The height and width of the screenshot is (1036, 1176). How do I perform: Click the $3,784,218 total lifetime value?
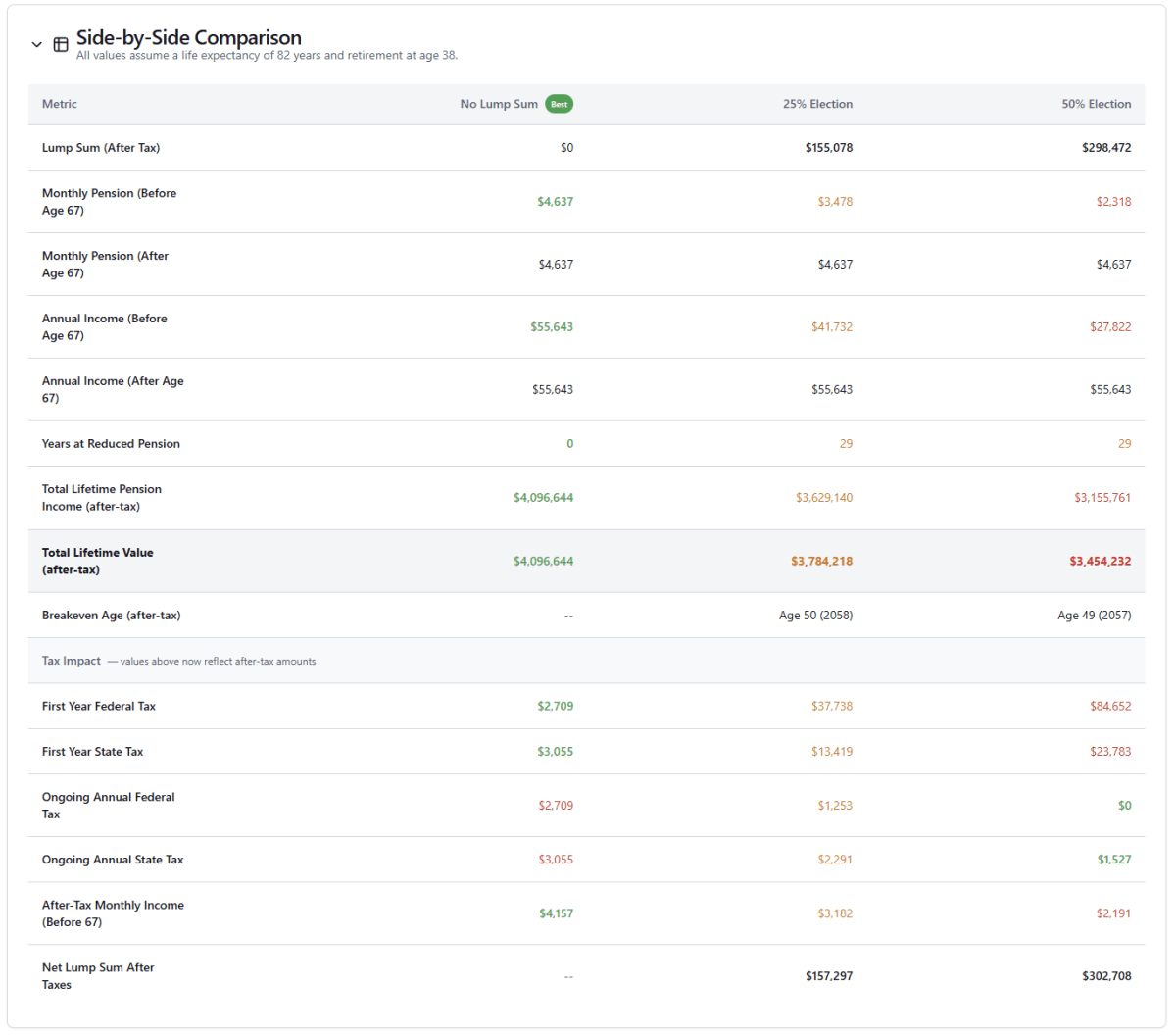coord(822,562)
